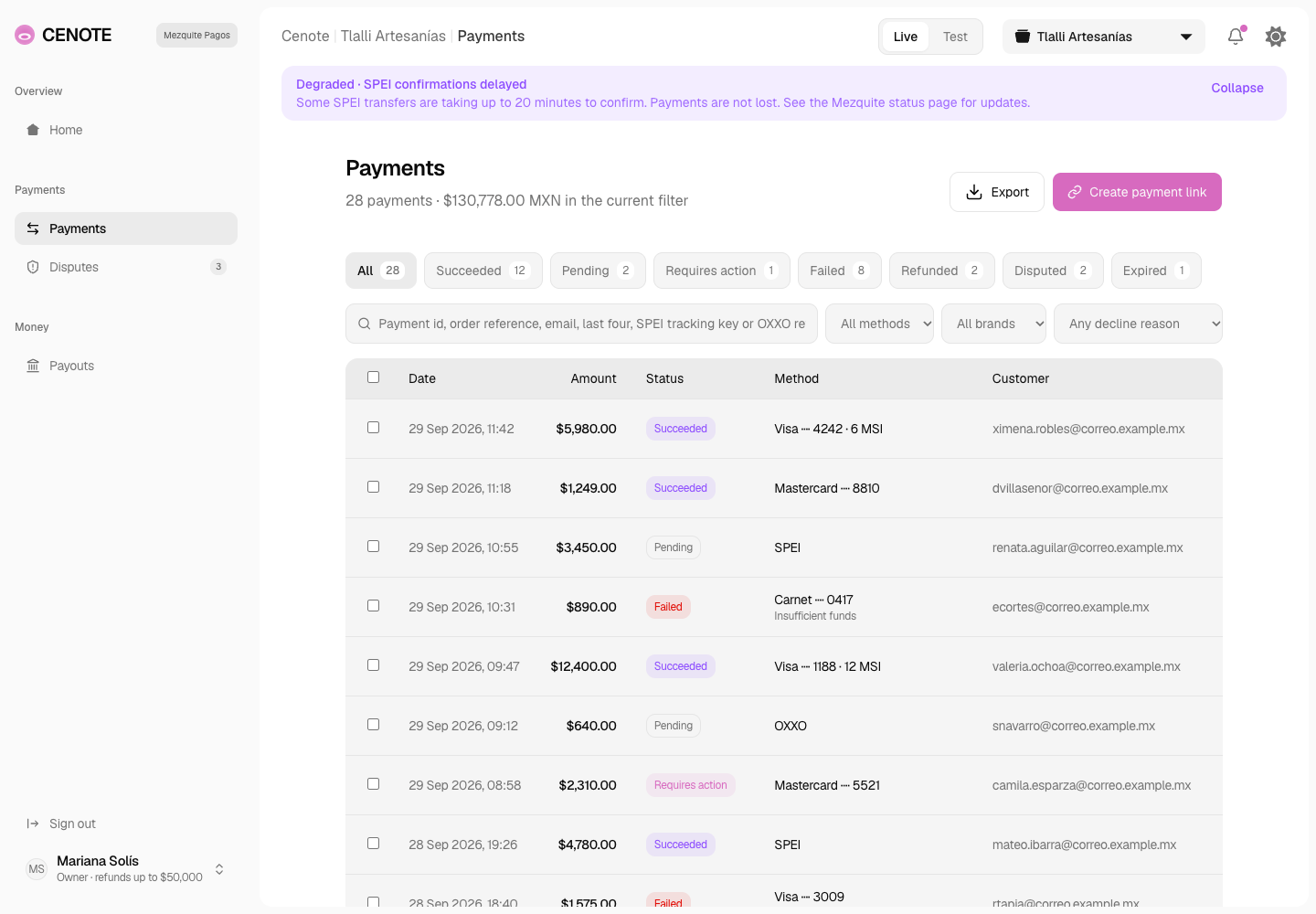Check the $12,400.00 payment row
Viewport: 1316px width, 914px height.
[x=373, y=665]
